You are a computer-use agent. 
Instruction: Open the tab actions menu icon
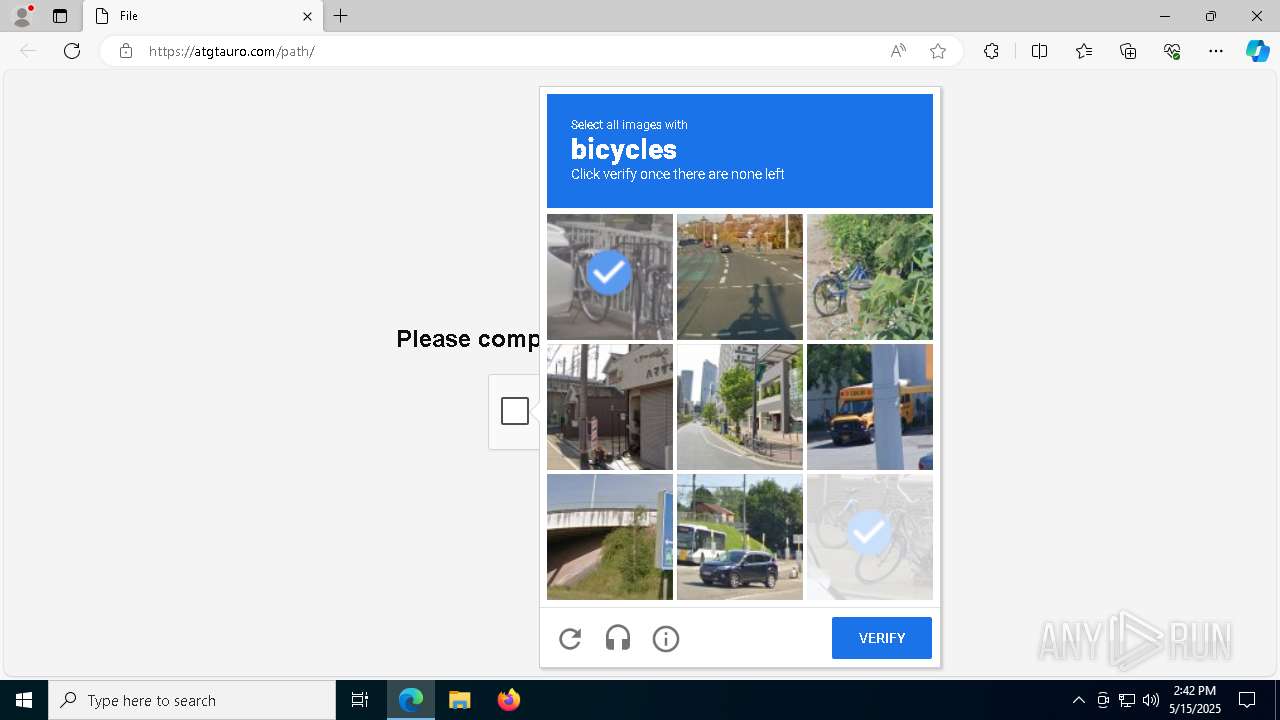tap(60, 16)
